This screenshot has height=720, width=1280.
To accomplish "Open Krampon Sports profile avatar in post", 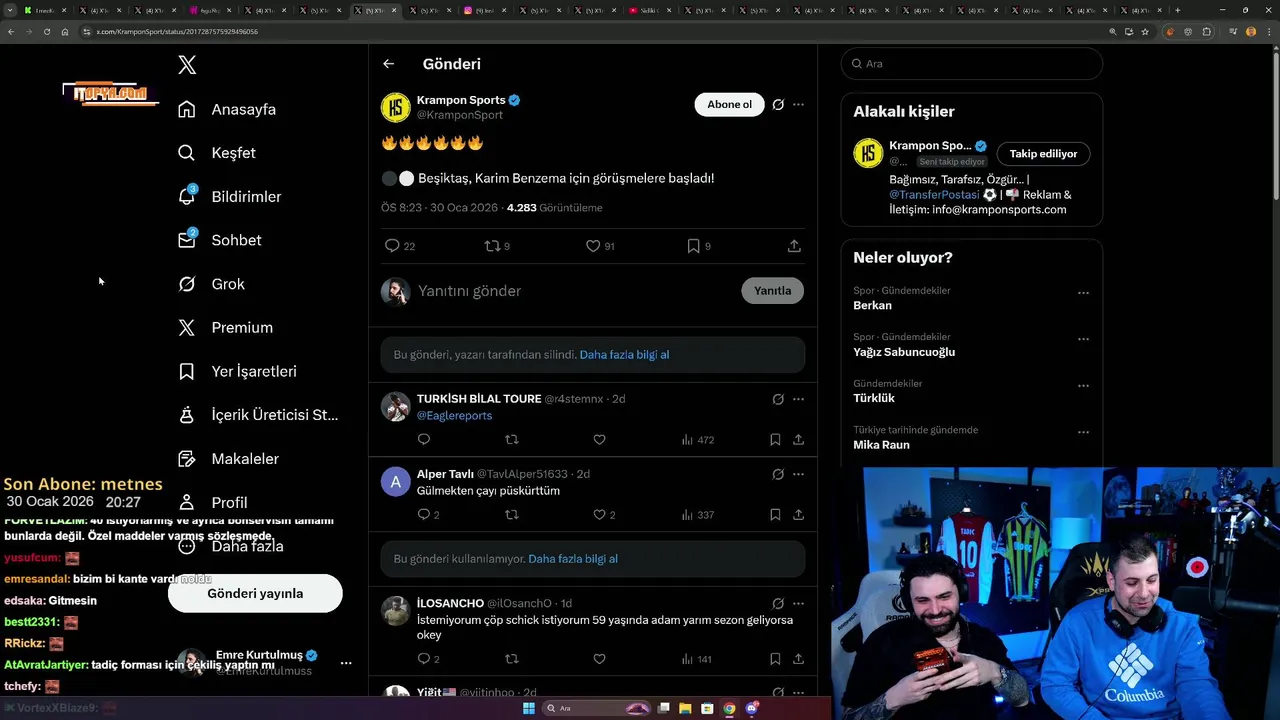I will click(396, 107).
